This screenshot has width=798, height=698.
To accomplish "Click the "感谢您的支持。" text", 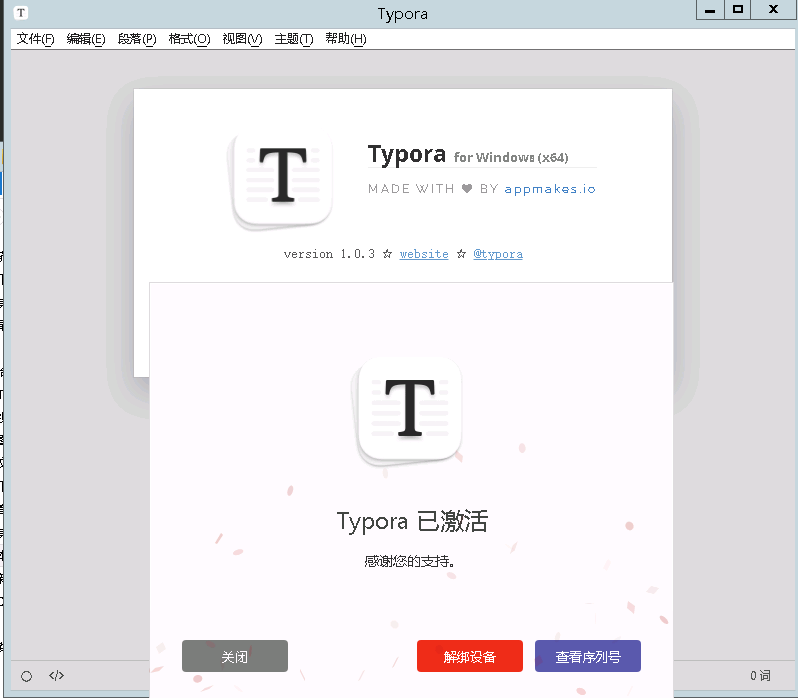I will coord(409,561).
